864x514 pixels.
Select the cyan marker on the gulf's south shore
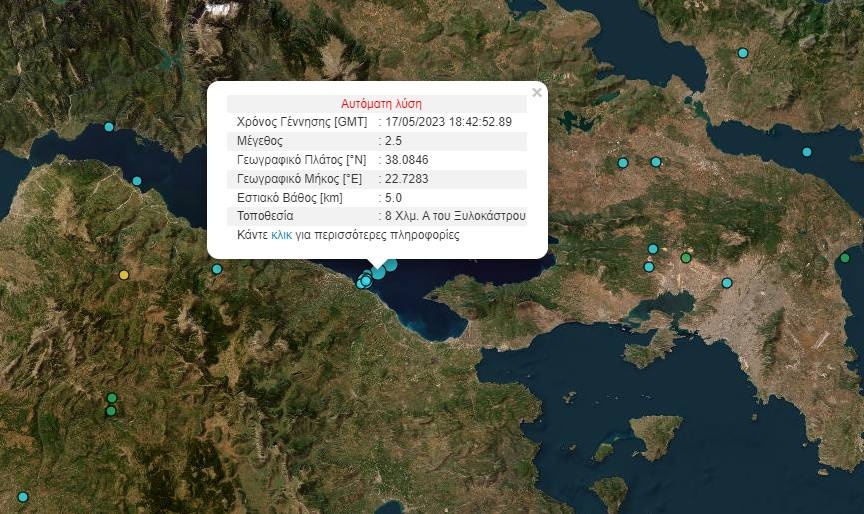click(x=137, y=181)
